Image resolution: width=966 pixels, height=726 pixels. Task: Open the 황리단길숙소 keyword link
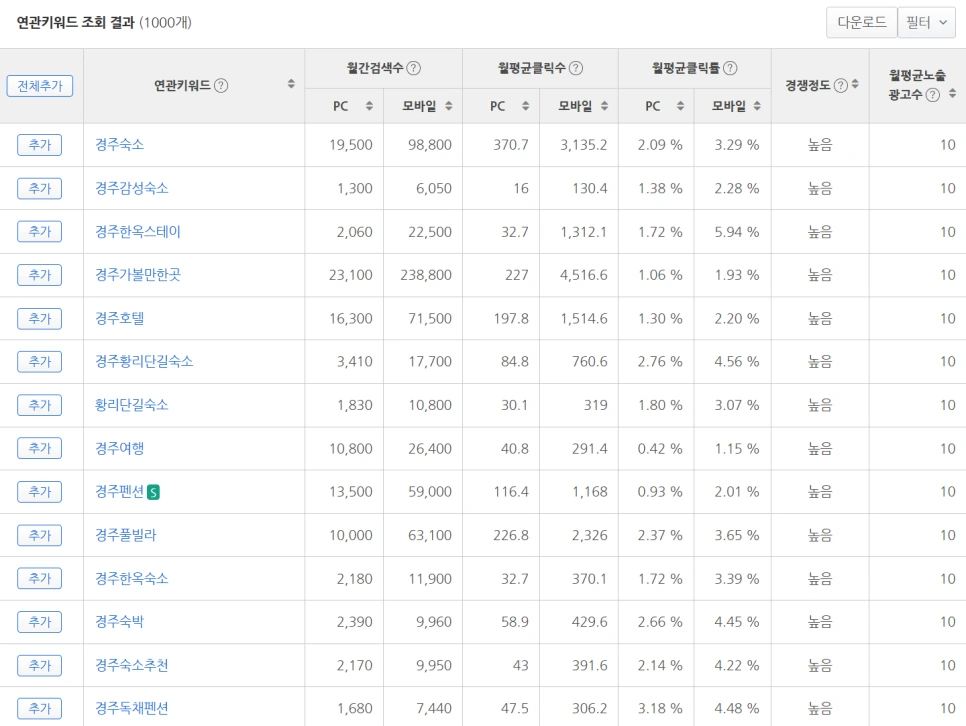pyautogui.click(x=132, y=405)
